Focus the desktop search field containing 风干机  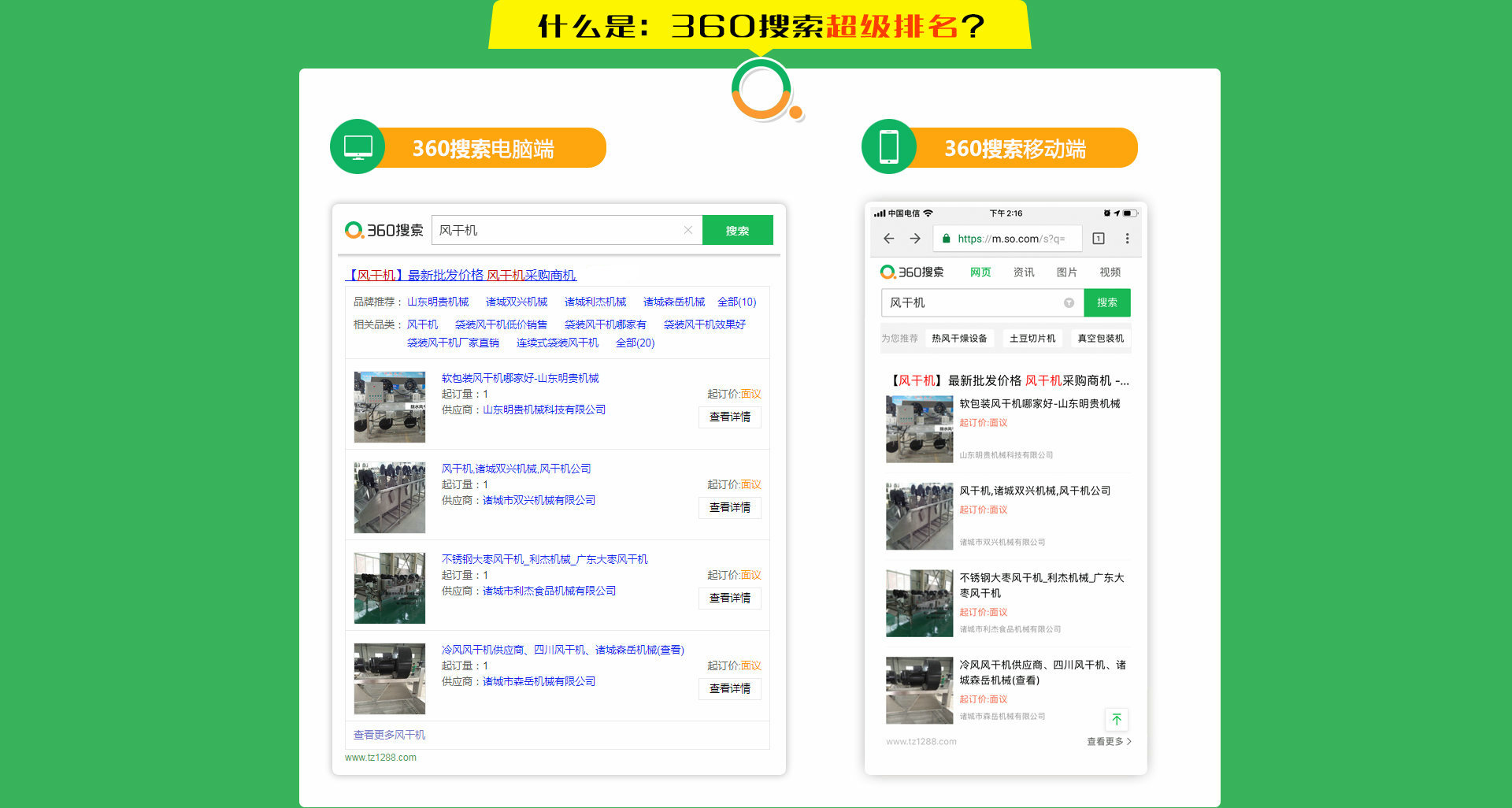coord(566,230)
